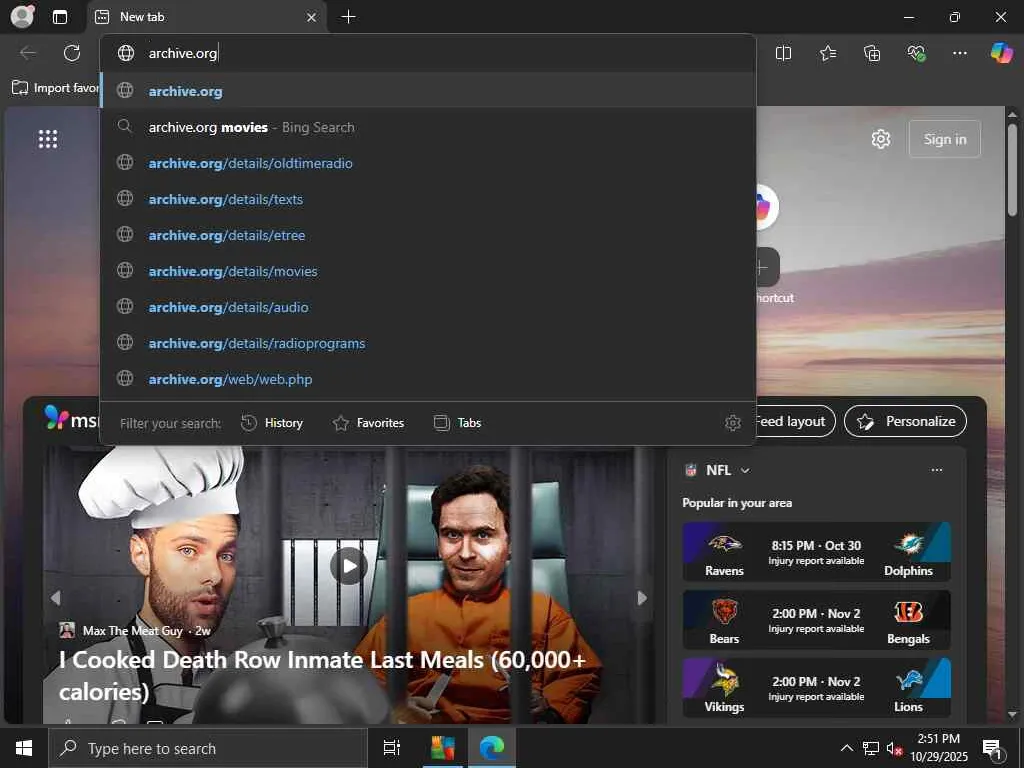Screen dimensions: 1024x768
Task: Open Task View on taskbar
Action: pyautogui.click(x=391, y=748)
